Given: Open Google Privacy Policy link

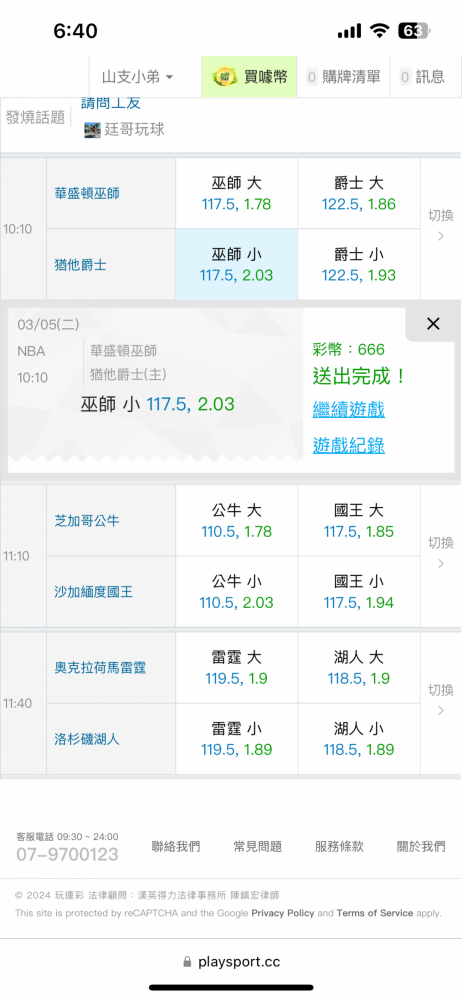Looking at the screenshot, I should point(283,913).
